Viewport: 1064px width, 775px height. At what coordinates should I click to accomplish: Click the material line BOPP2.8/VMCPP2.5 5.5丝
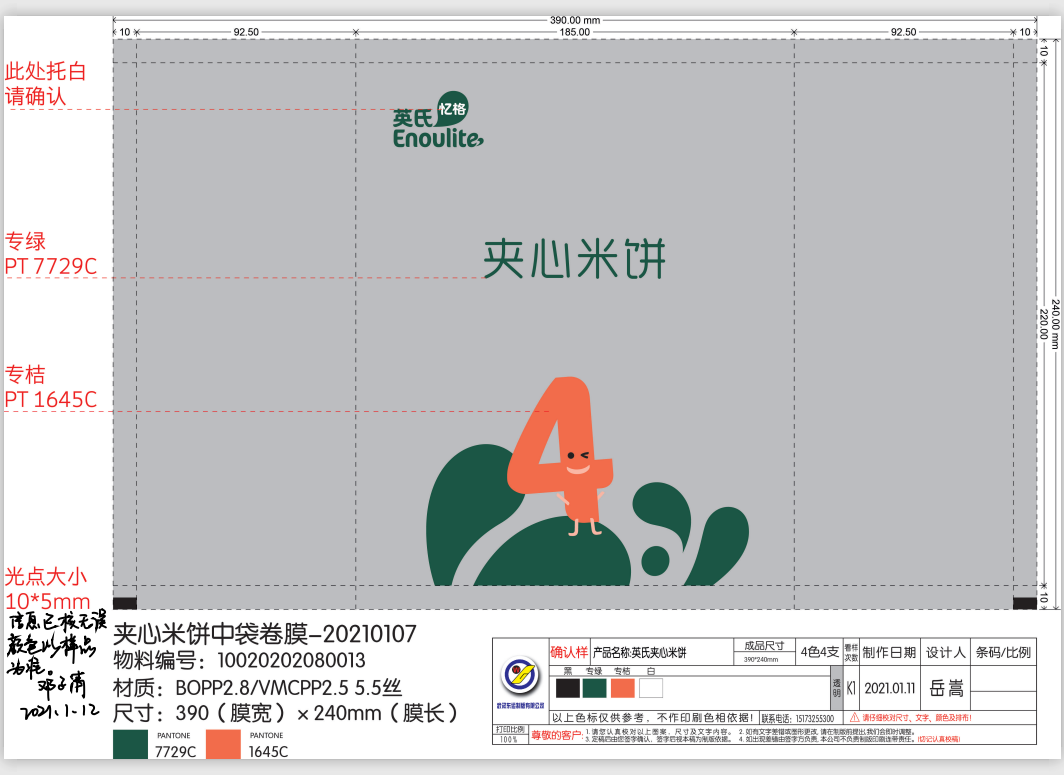[257, 688]
